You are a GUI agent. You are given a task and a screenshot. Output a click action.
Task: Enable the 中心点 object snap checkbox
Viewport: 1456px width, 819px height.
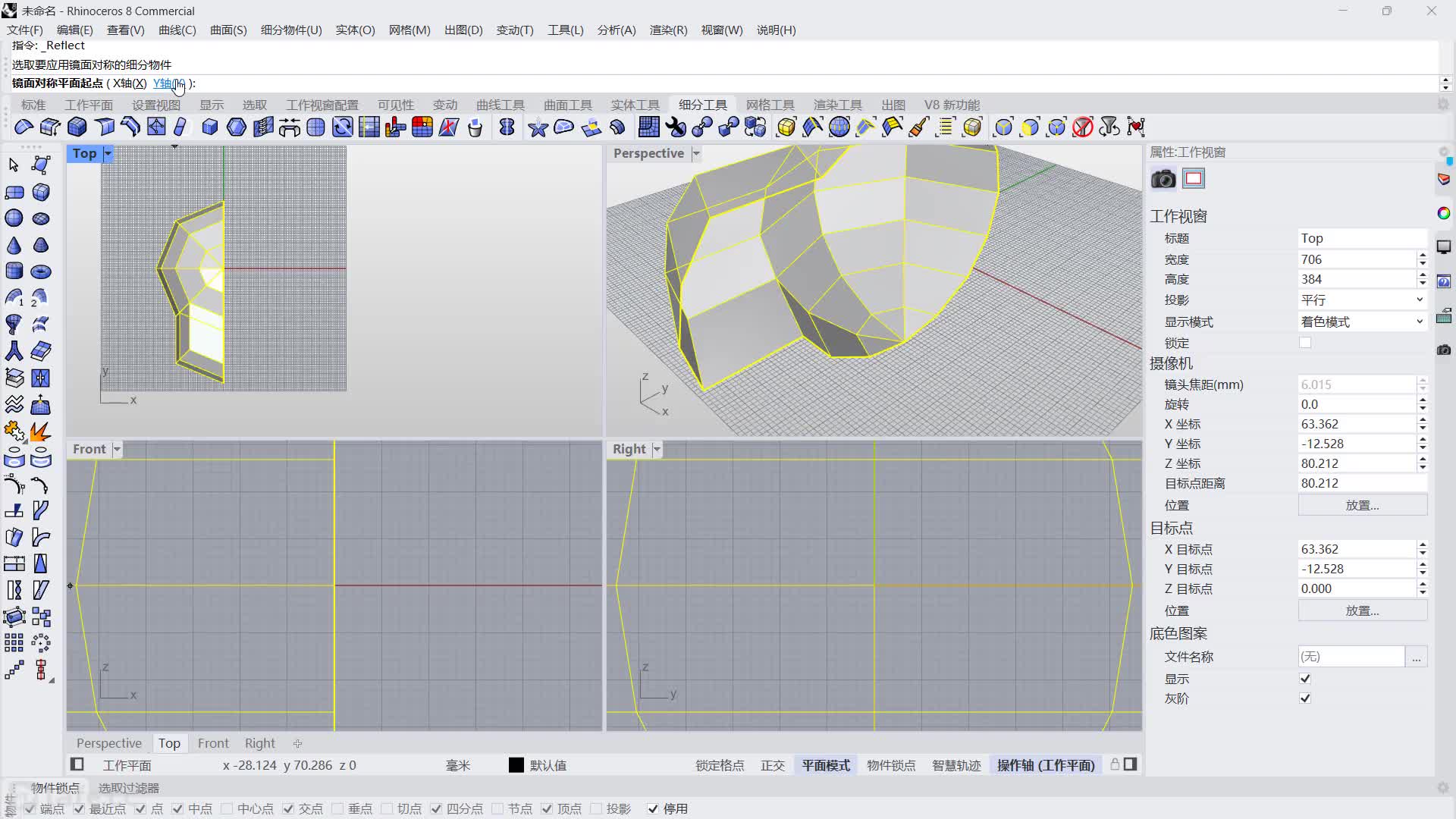coord(227,809)
